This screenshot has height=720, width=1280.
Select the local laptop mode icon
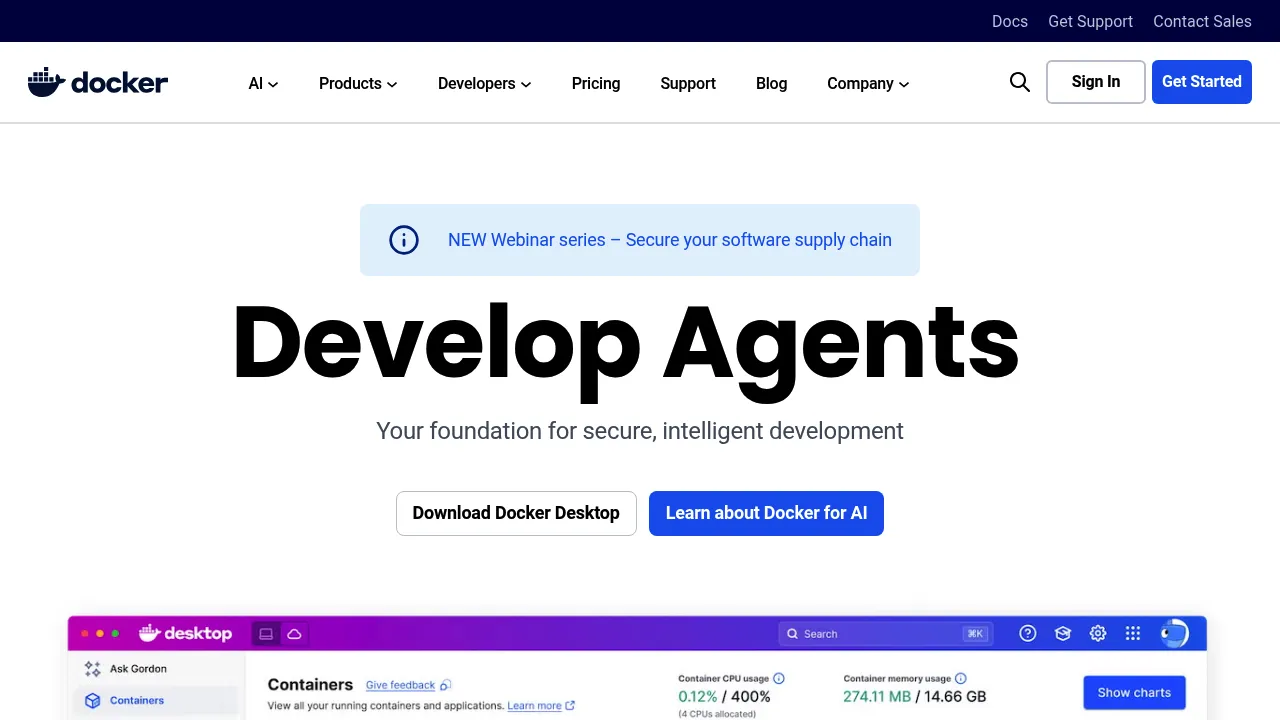click(266, 634)
